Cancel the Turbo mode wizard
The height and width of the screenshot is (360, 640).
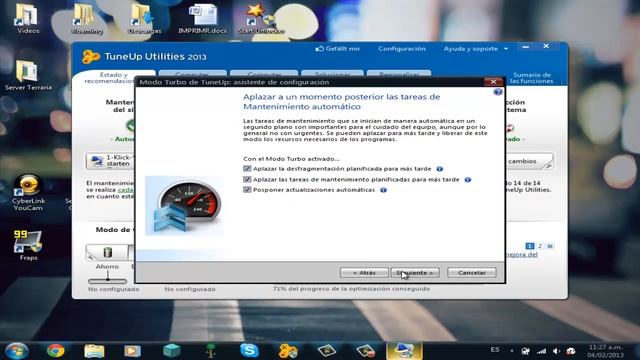(471, 273)
